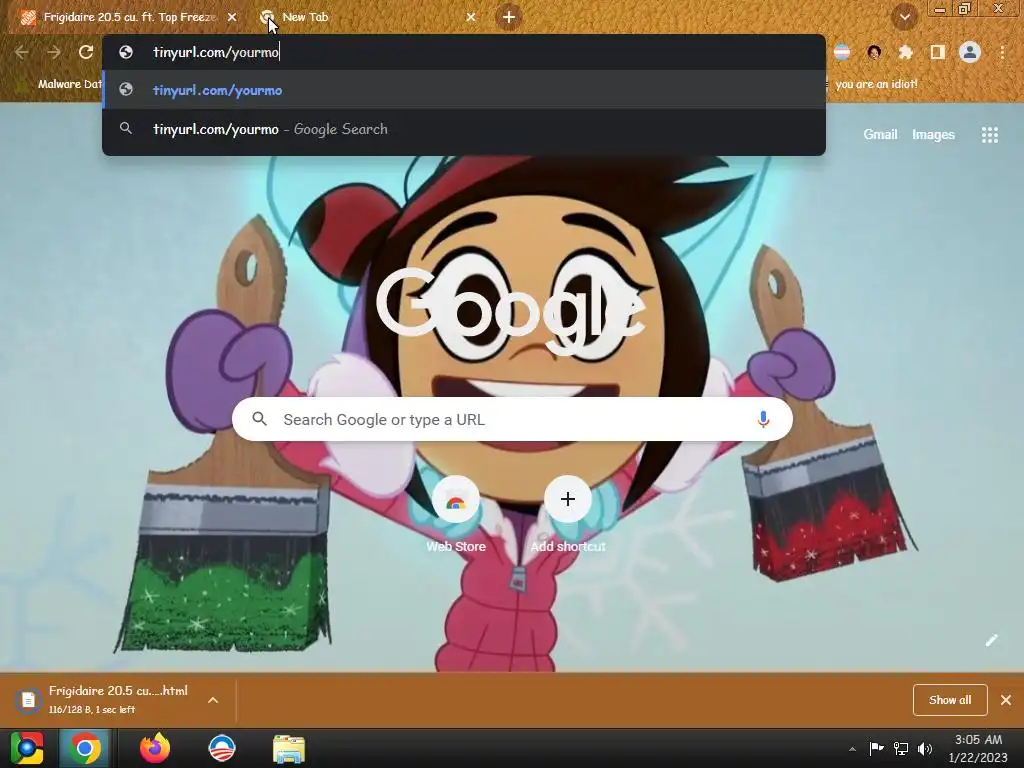The width and height of the screenshot is (1024, 768).
Task: Open the Extensions puzzle icon
Action: tap(905, 52)
